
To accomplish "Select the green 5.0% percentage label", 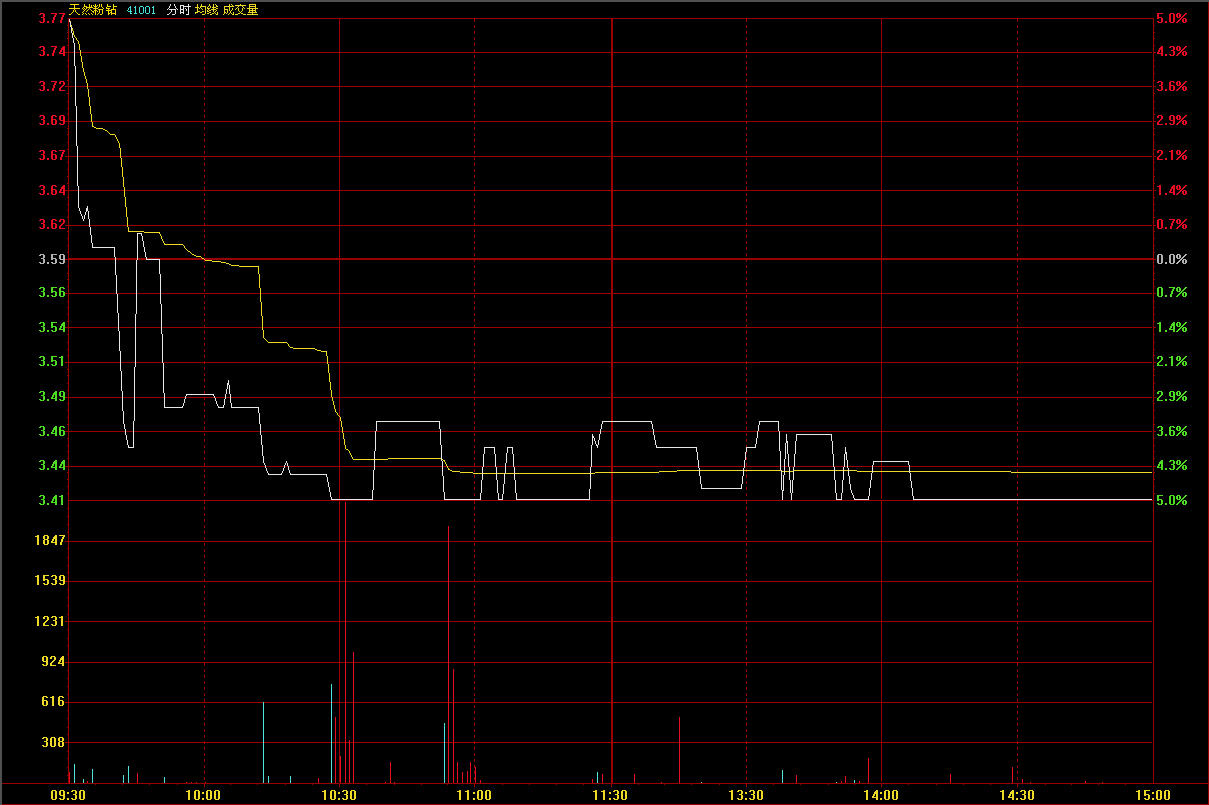I will point(1171,500).
